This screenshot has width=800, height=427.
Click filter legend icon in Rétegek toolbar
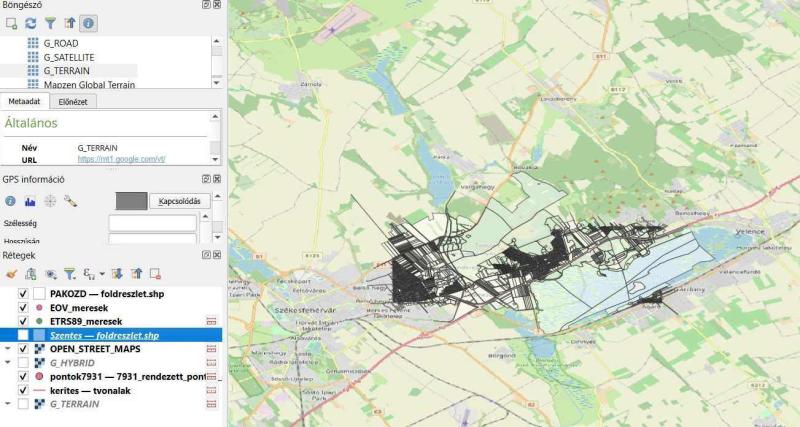pos(70,272)
